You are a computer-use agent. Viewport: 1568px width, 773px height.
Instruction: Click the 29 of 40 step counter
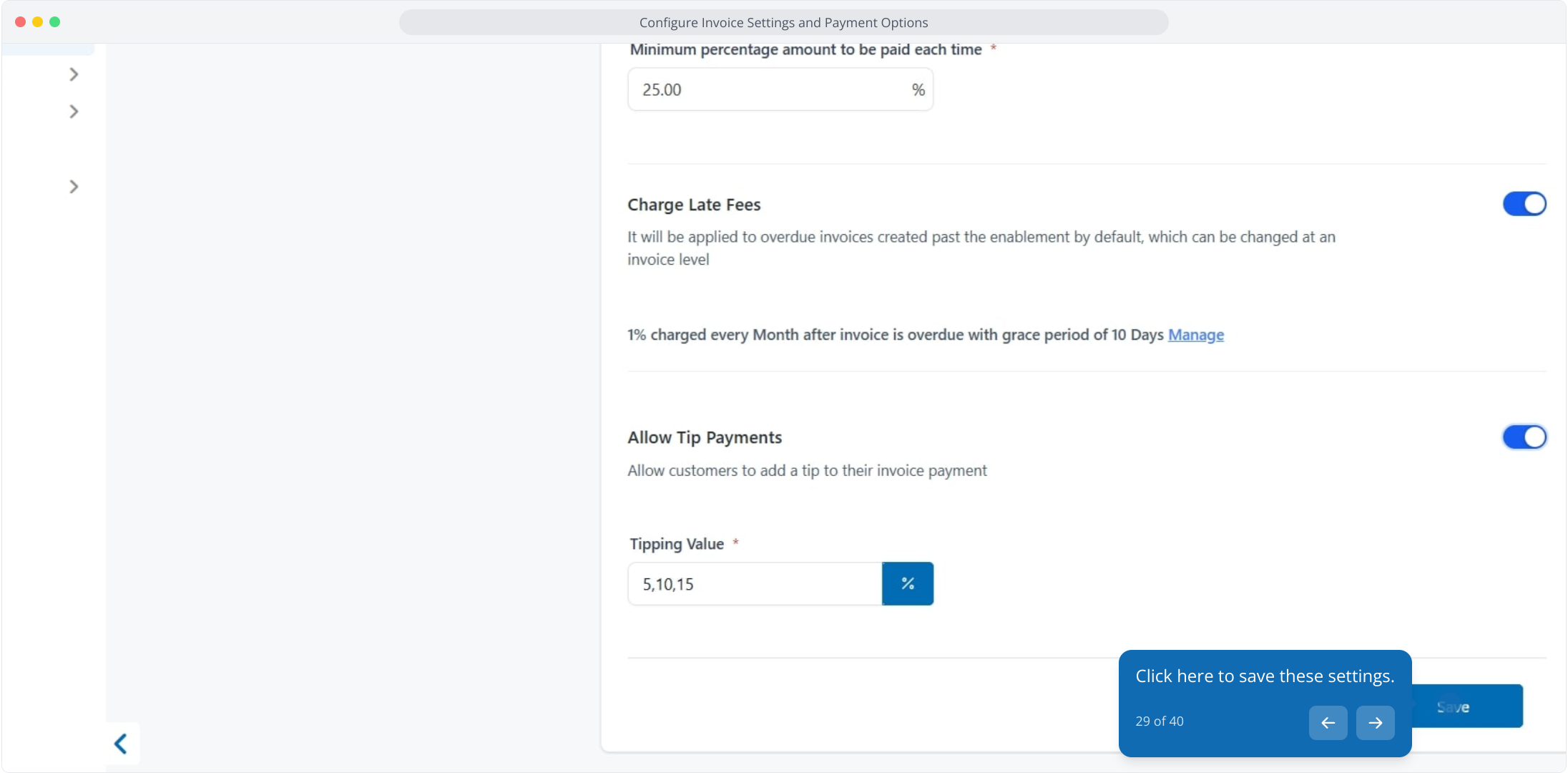[1159, 721]
